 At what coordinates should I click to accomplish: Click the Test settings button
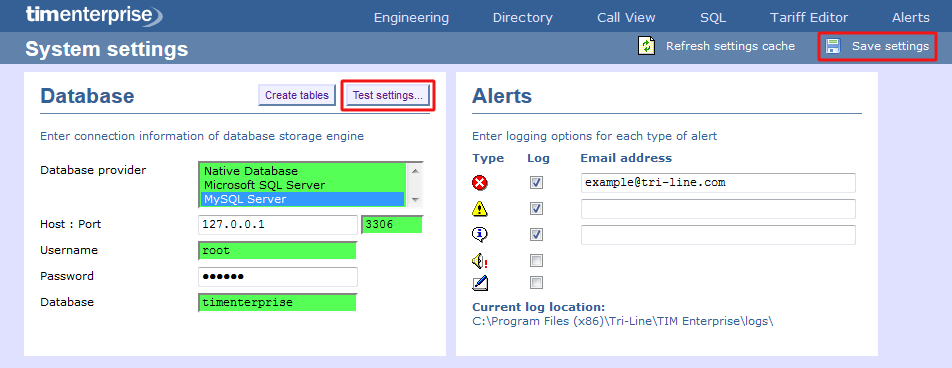[x=387, y=95]
